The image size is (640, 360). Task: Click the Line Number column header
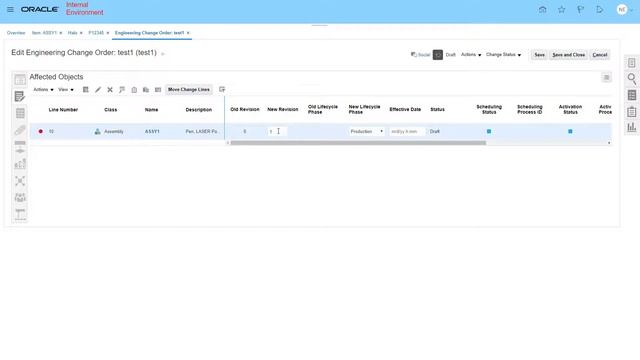pyautogui.click(x=63, y=110)
